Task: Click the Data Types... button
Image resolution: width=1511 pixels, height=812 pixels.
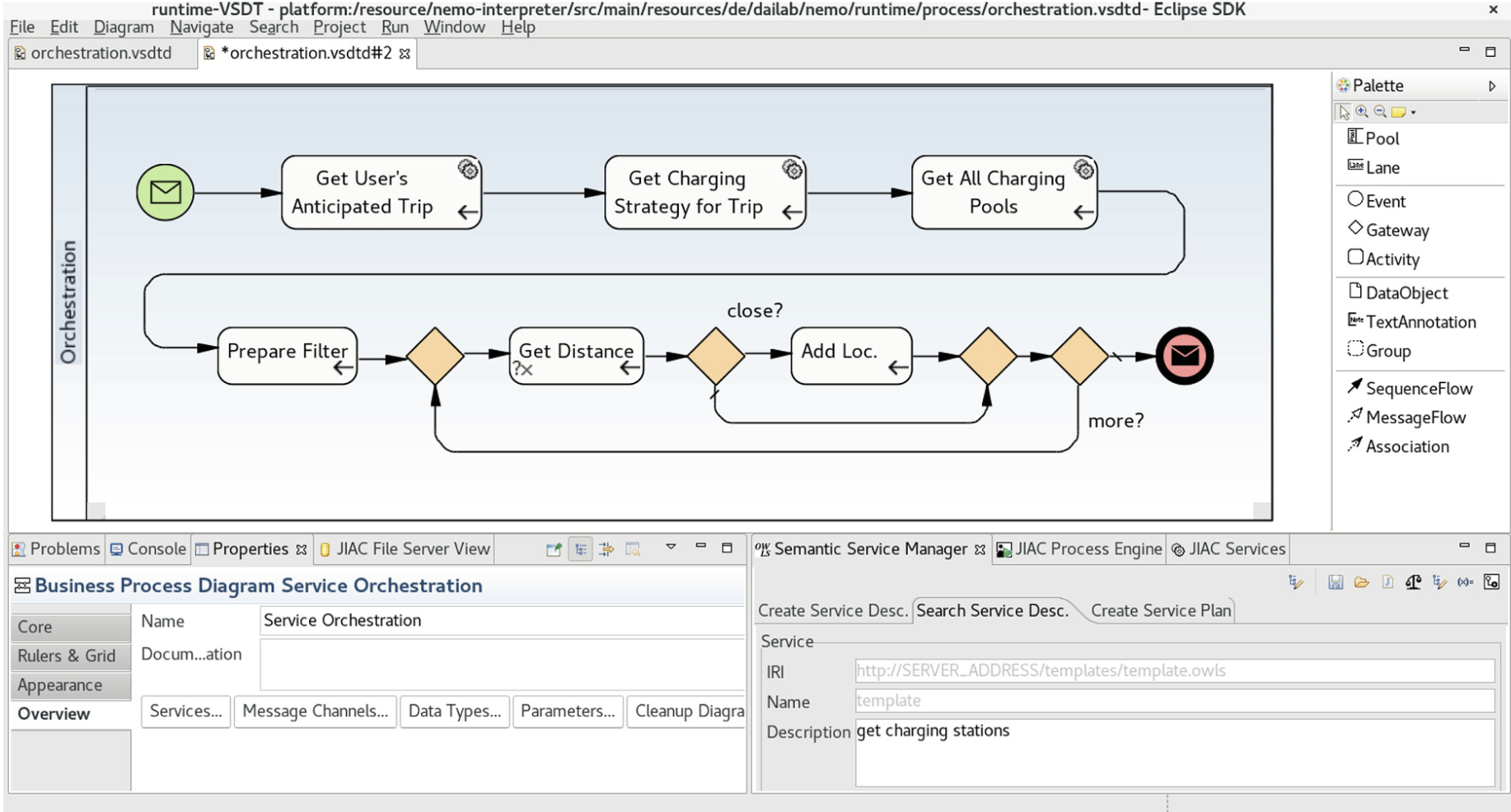Action: point(454,712)
